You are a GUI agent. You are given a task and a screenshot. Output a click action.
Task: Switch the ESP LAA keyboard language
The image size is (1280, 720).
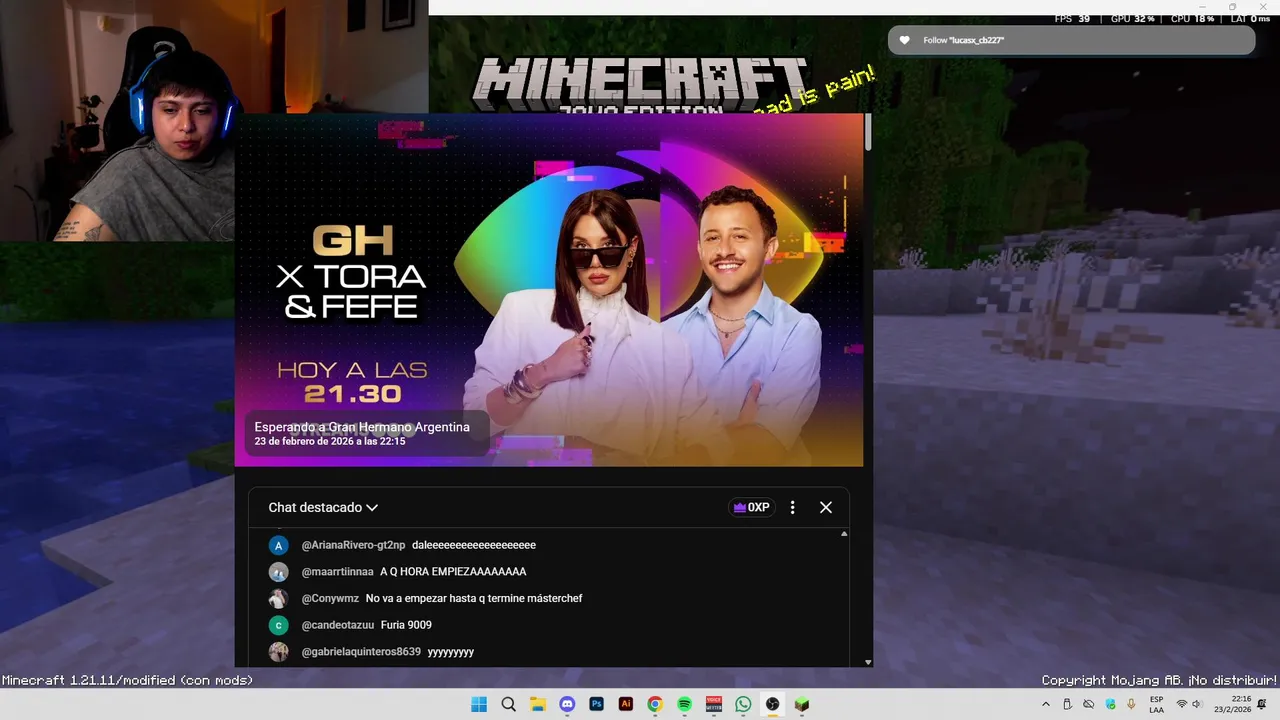click(1156, 704)
